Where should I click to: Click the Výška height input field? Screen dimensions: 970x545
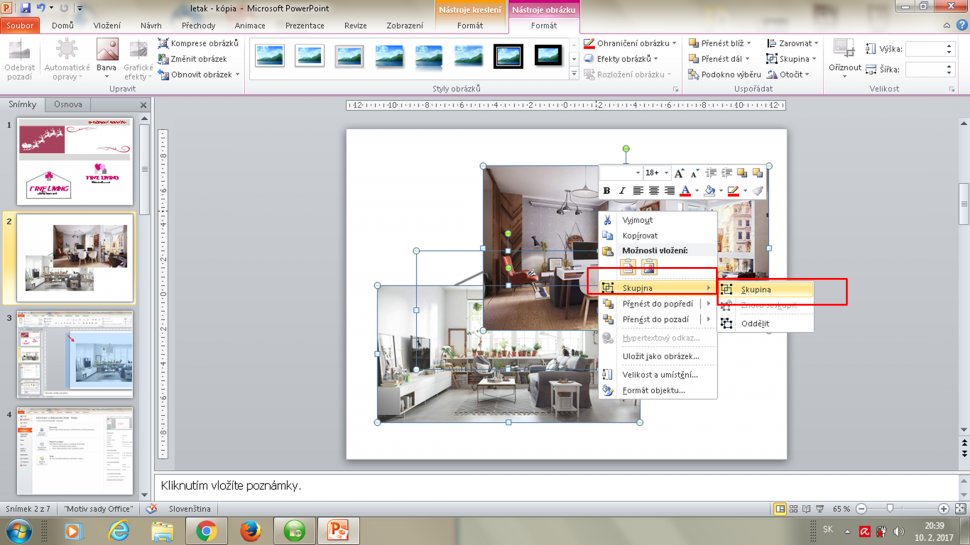tap(925, 49)
